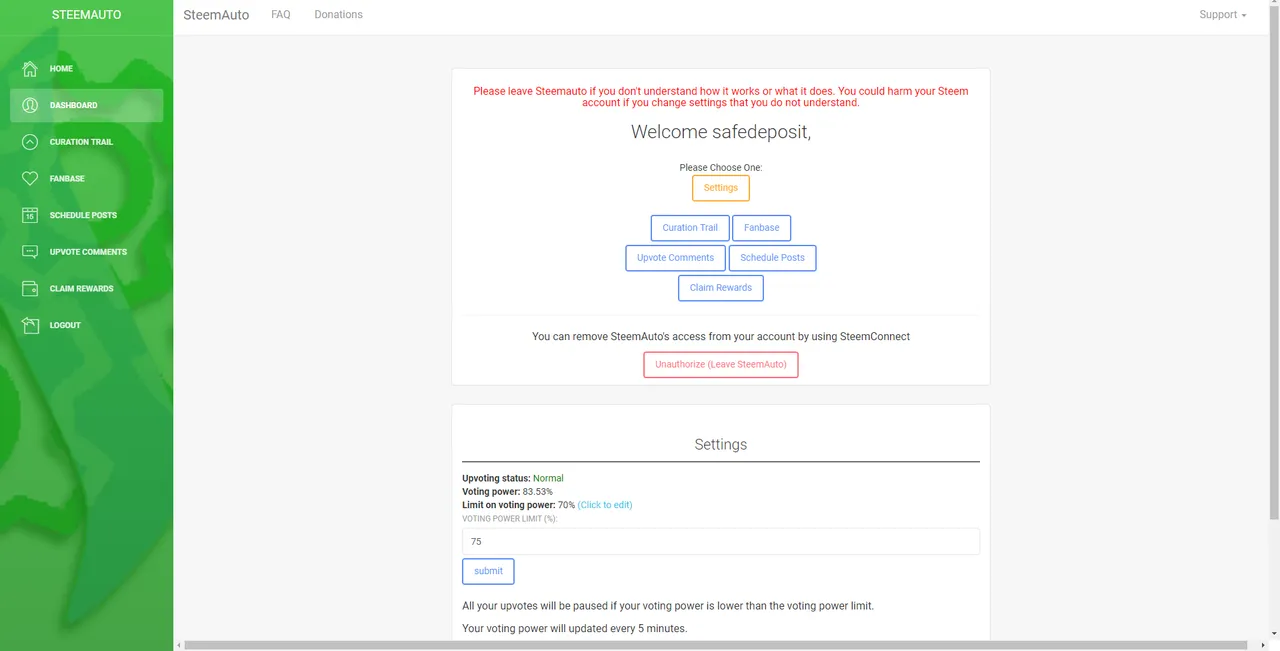Select UPVOTE COMMENTS in sidebar
1280x651 pixels.
click(x=87, y=252)
